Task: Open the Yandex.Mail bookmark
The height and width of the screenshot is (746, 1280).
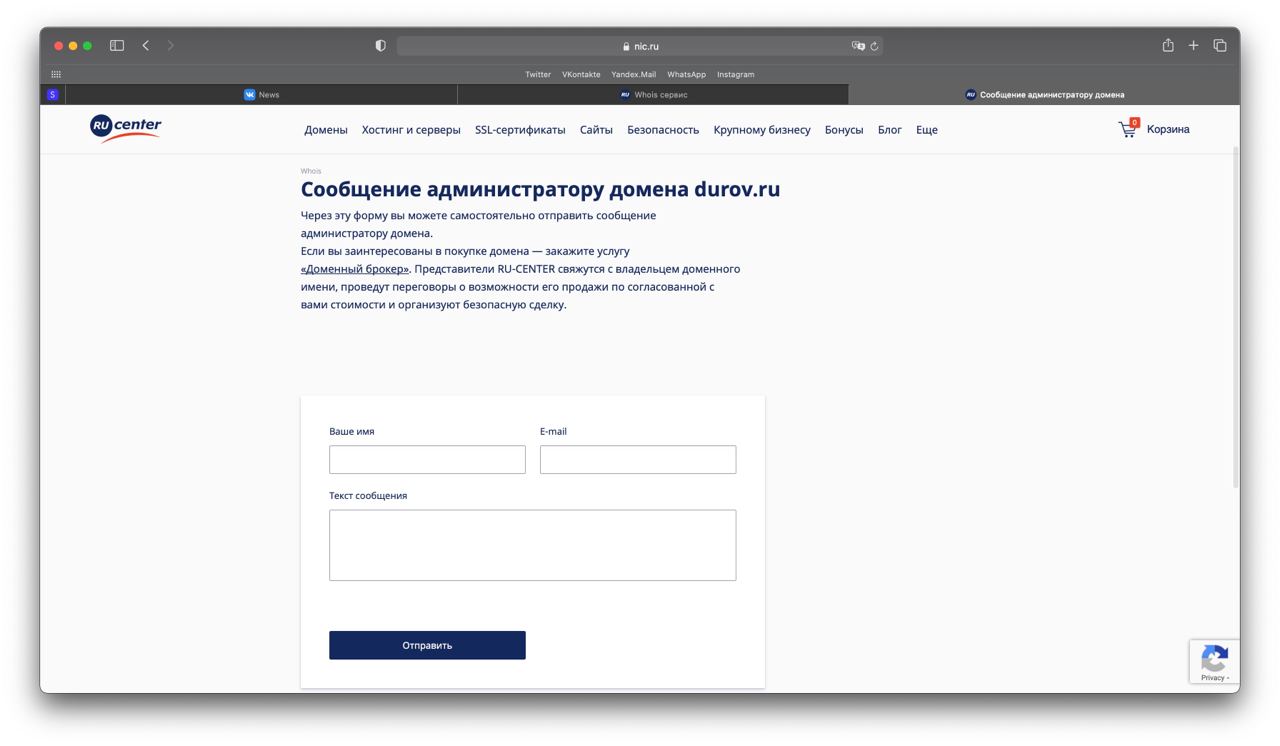Action: tap(634, 74)
